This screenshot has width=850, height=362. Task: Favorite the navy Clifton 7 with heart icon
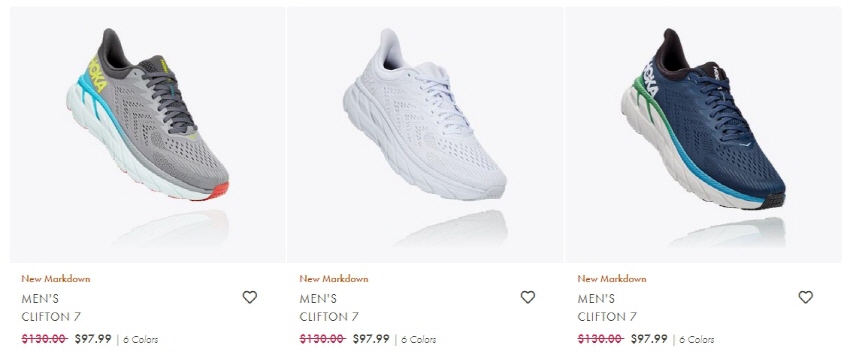tap(806, 297)
